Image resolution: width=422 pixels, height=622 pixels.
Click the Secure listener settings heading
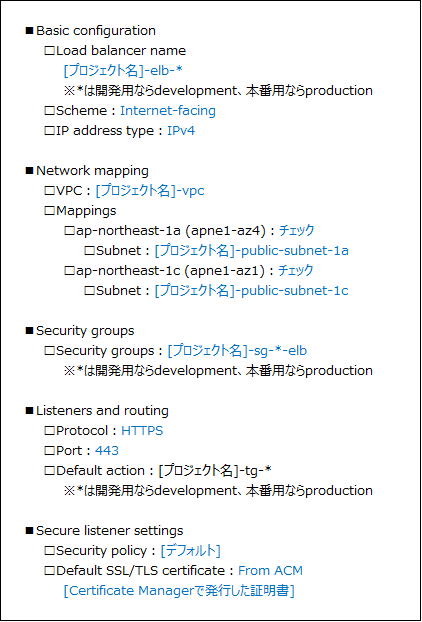pyautogui.click(x=109, y=531)
